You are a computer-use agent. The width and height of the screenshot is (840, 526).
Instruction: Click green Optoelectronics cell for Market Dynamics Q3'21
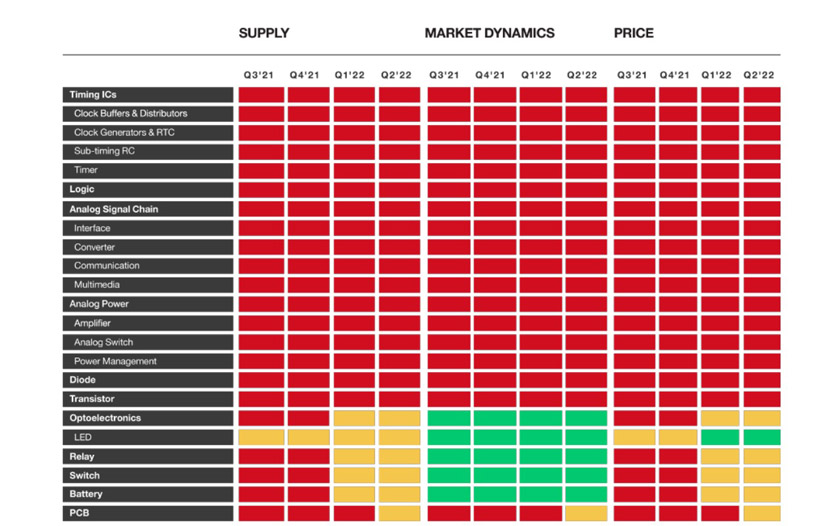coord(449,418)
